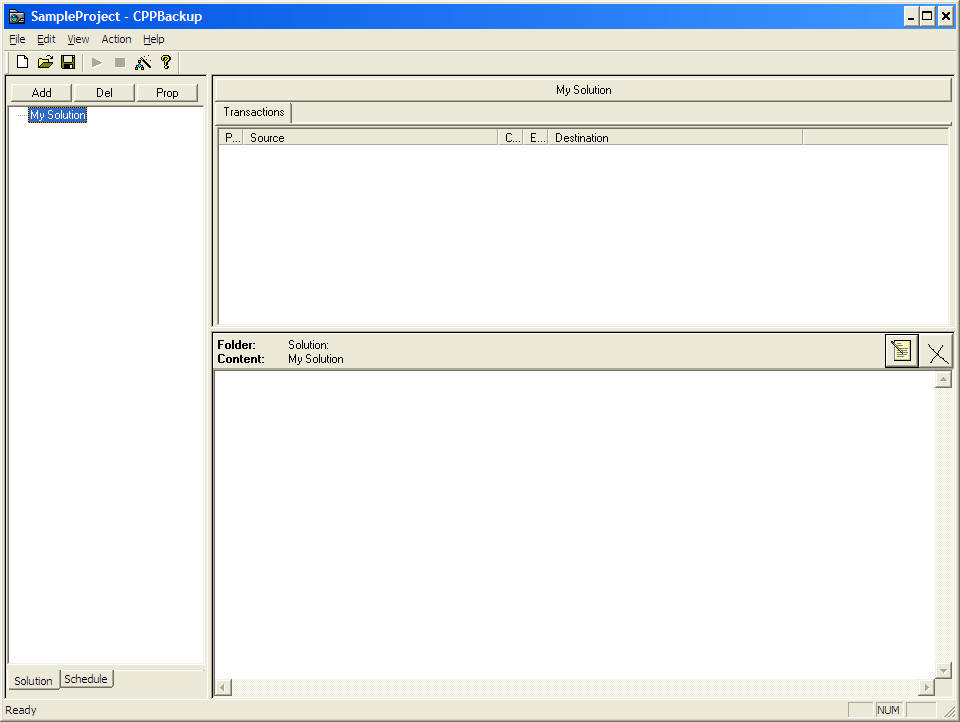This screenshot has height=722, width=960.
Task: Click the Destination column header
Action: click(675, 138)
